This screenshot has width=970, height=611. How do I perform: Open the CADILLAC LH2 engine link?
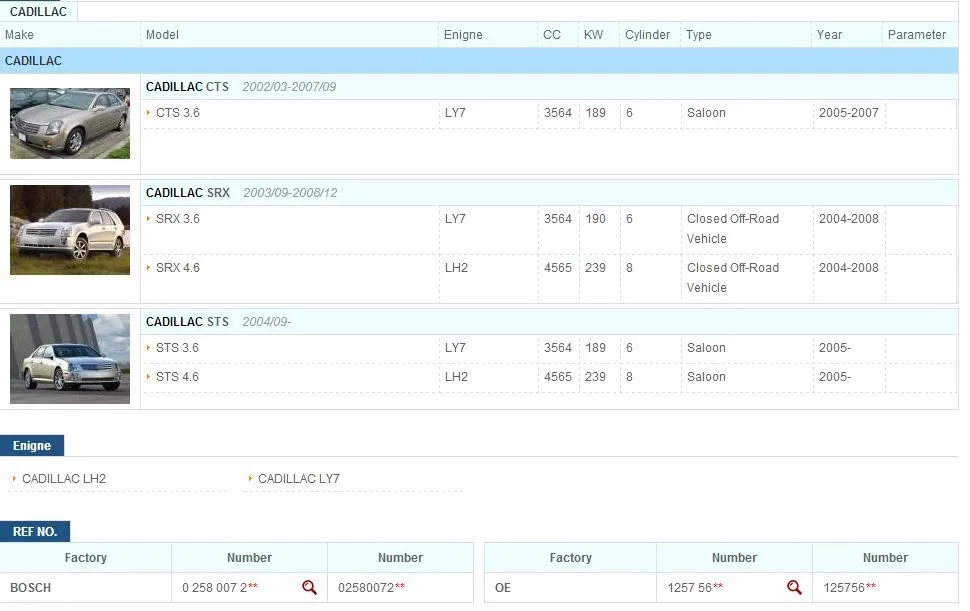click(64, 479)
